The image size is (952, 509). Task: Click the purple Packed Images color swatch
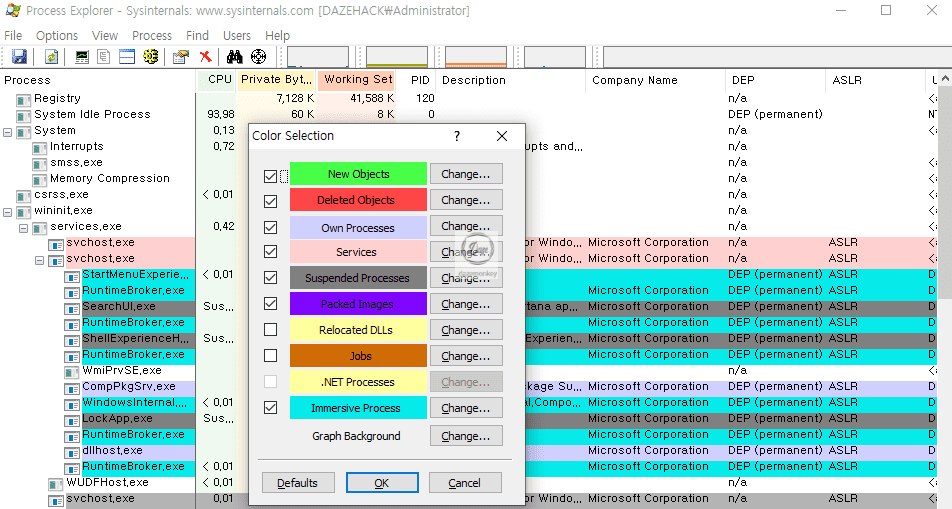(358, 304)
